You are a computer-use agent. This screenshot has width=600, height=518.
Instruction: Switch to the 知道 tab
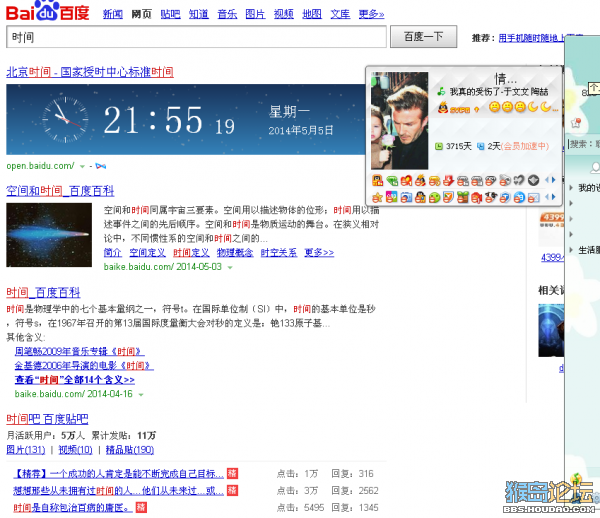pyautogui.click(x=199, y=14)
